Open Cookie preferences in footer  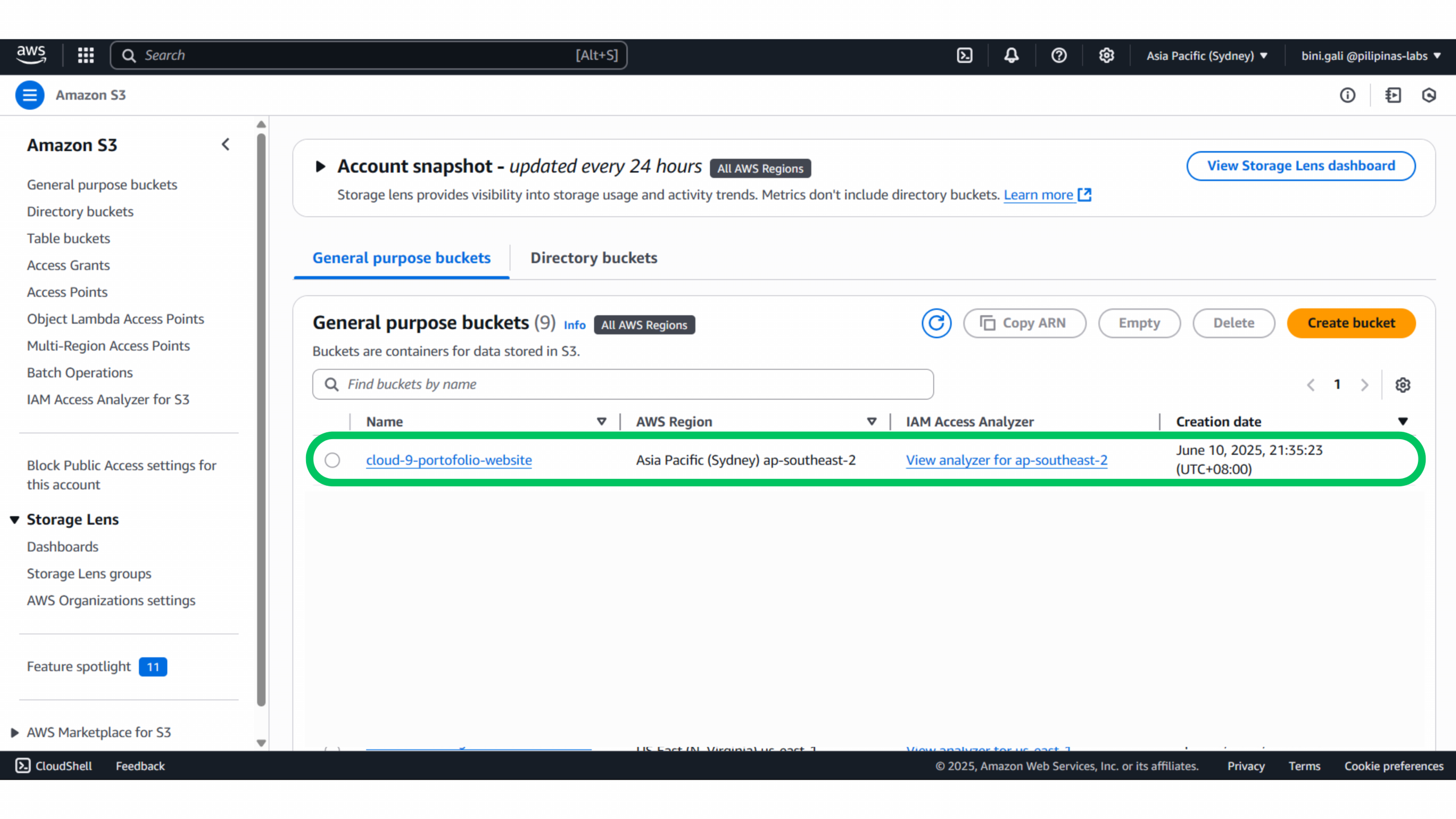tap(1393, 766)
